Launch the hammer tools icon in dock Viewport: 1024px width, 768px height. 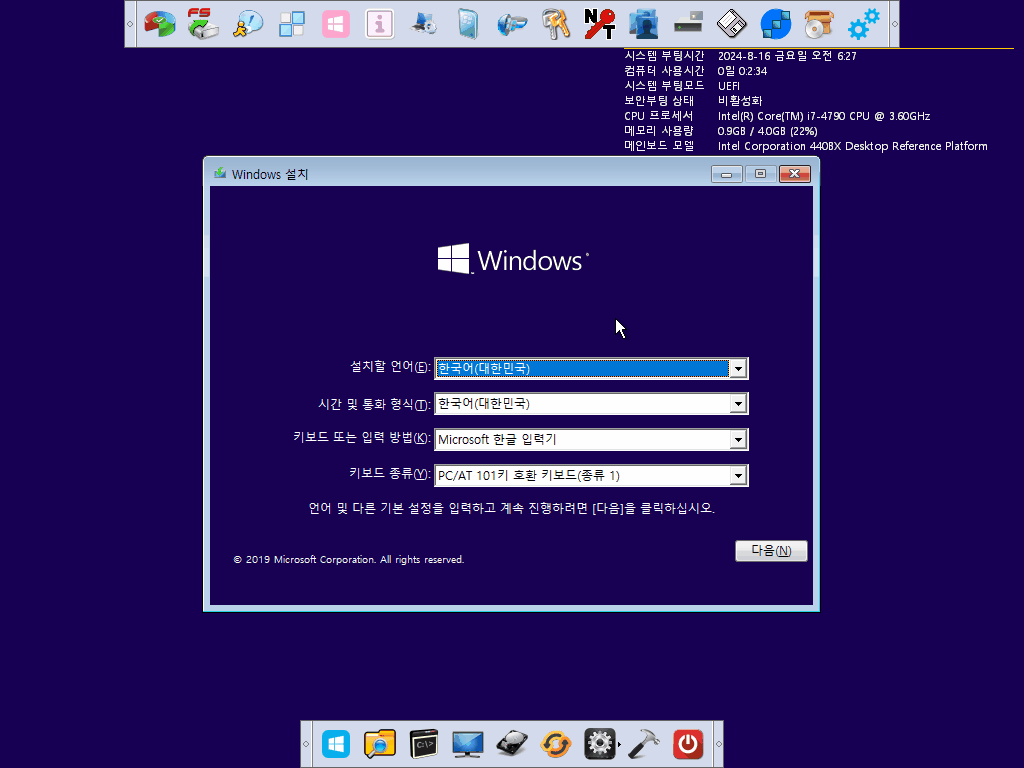[643, 744]
